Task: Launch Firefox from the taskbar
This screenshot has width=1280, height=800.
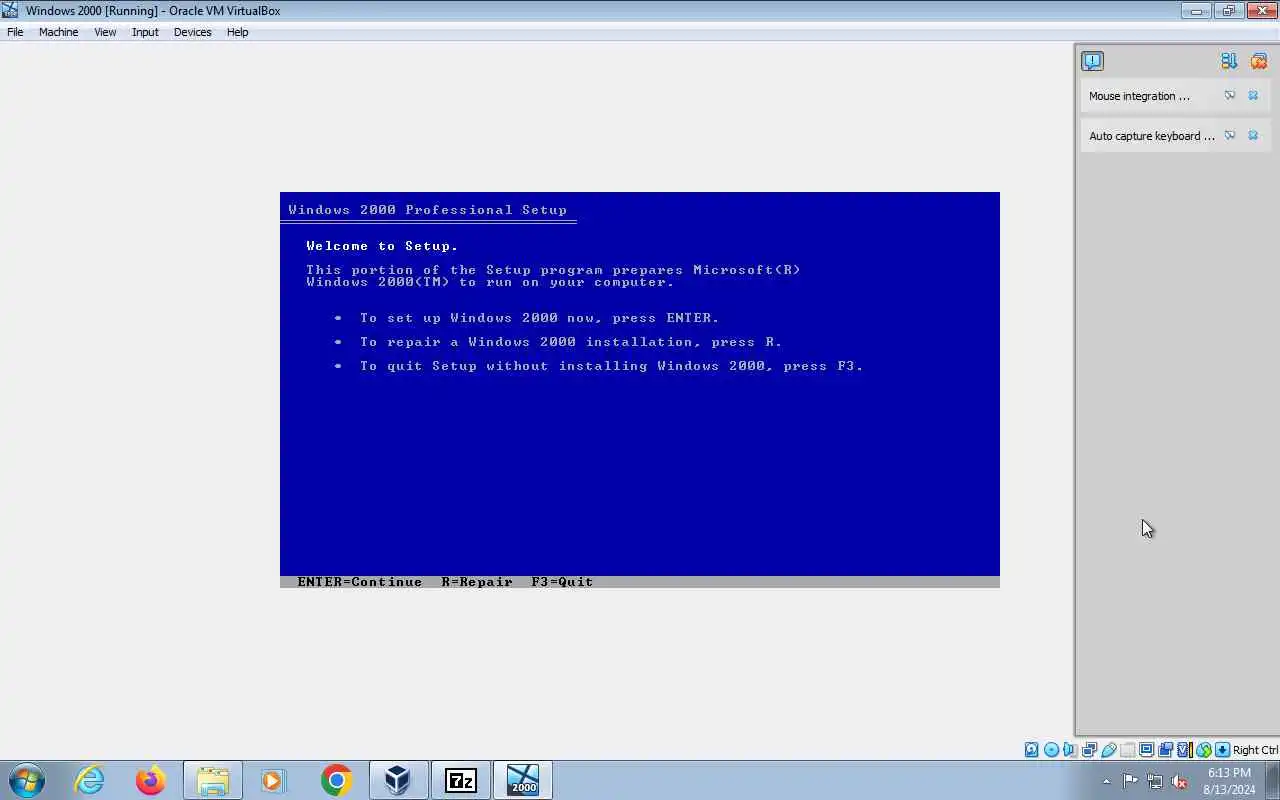Action: (151, 780)
